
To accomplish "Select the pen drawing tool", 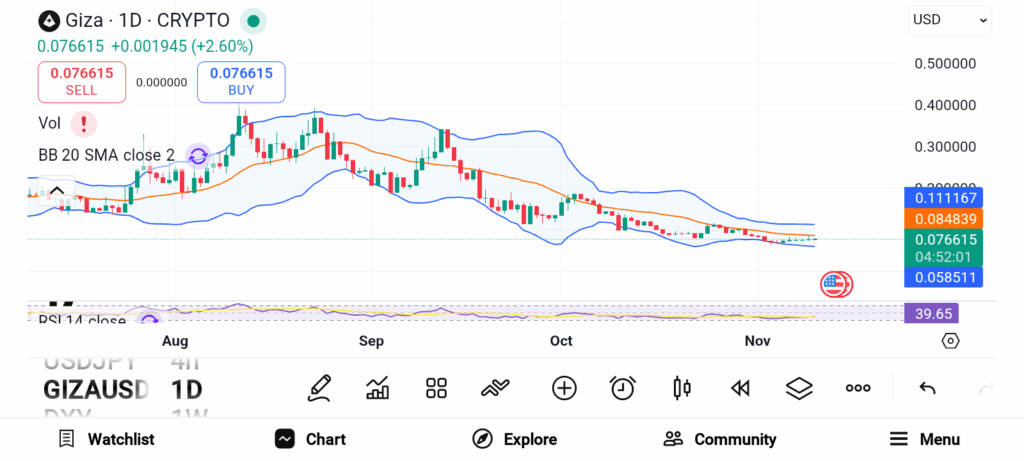I will click(x=319, y=388).
